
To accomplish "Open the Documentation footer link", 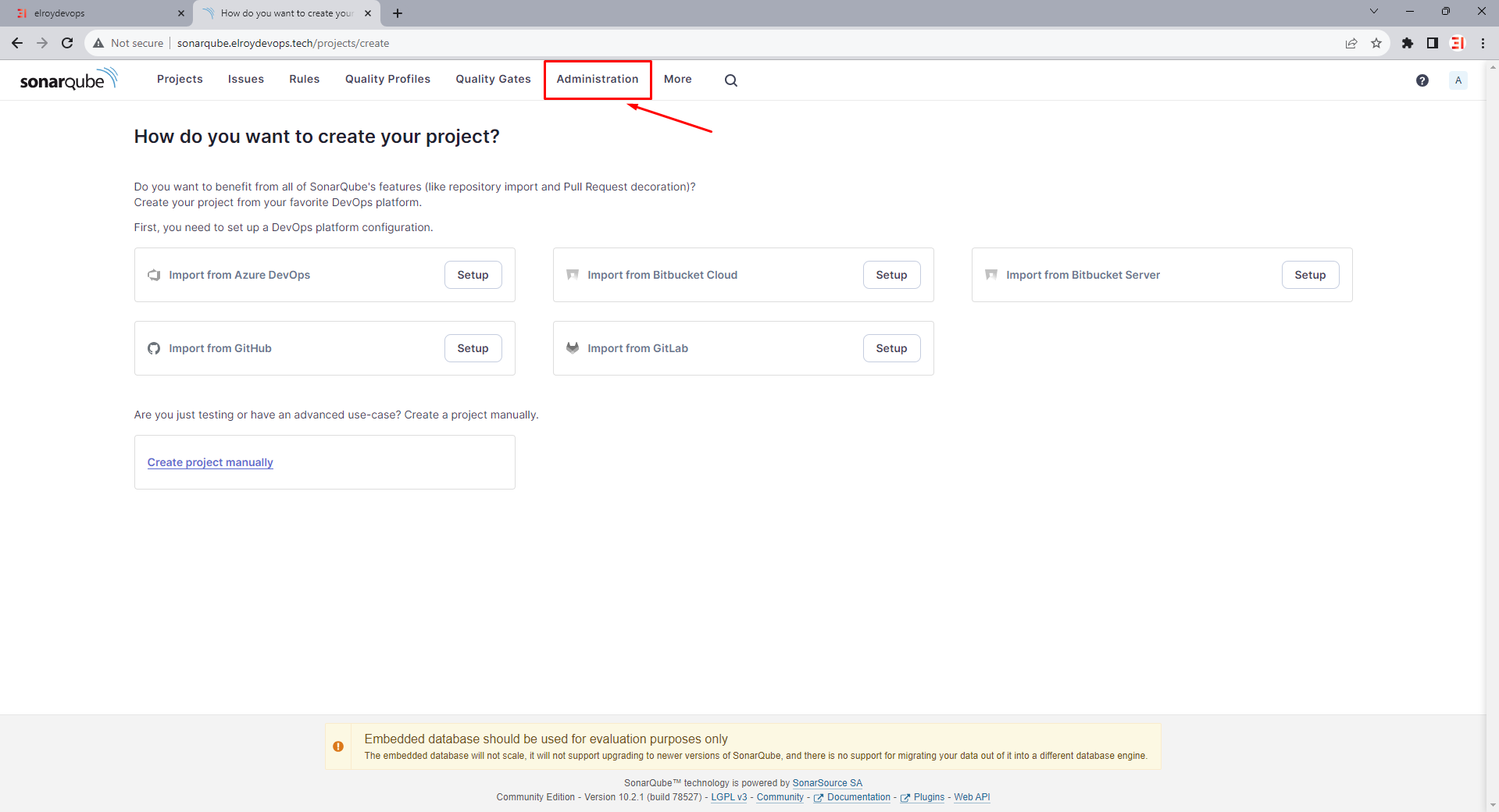I will click(x=852, y=797).
